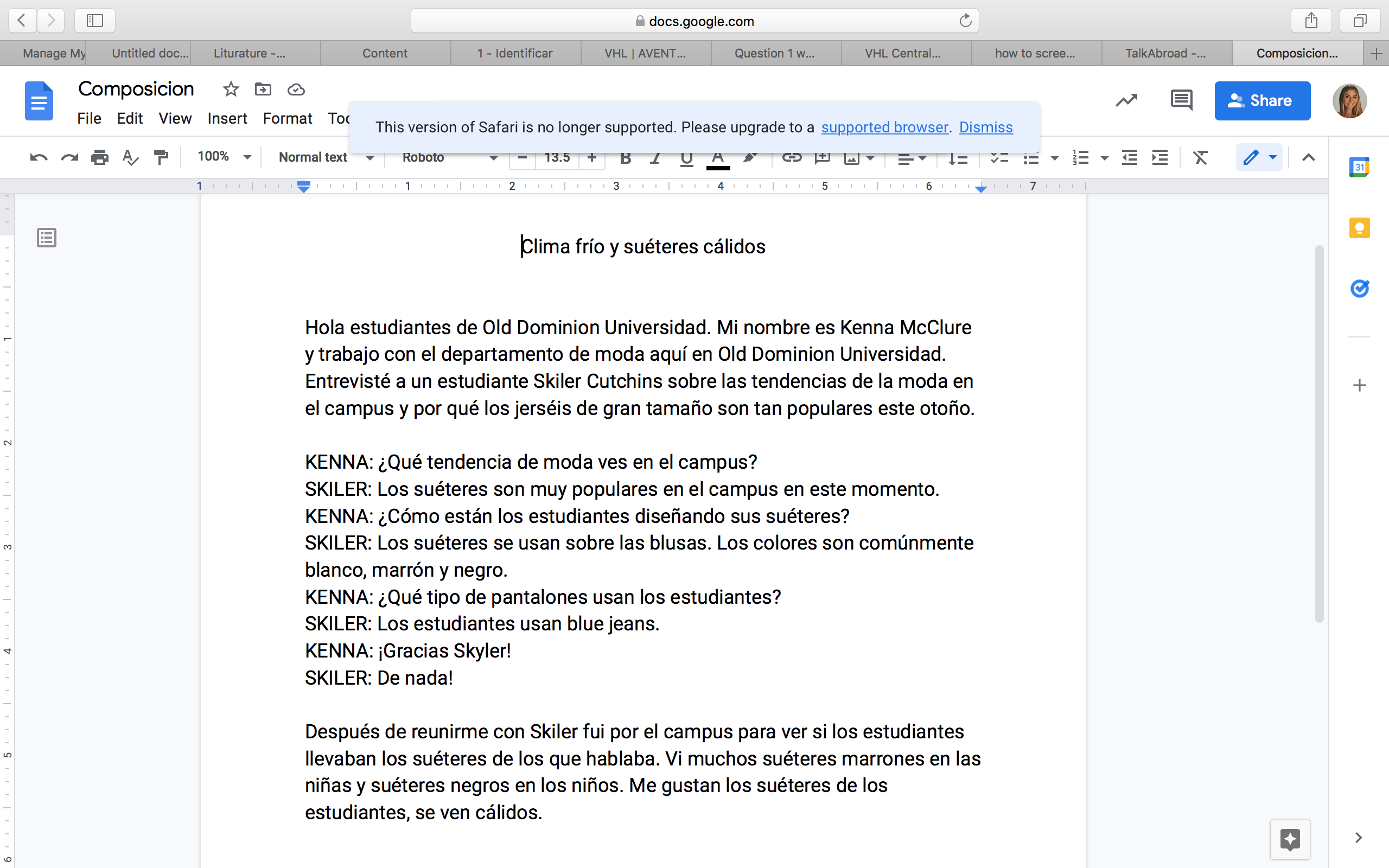Open the Google account avatar
This screenshot has height=868, width=1389.
pyautogui.click(x=1349, y=100)
